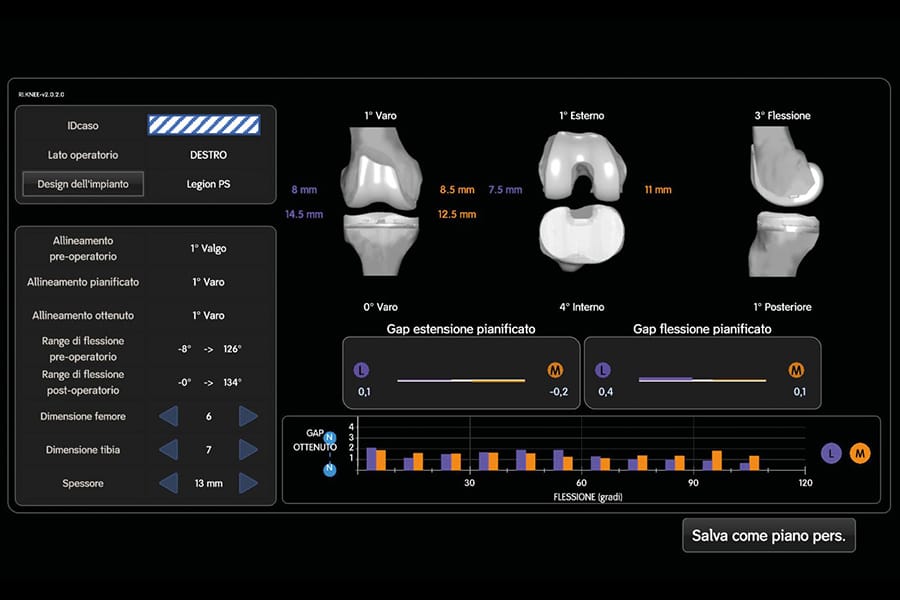Reduce Spessore thickness using left arrow
Viewport: 900px width, 600px height.
[170, 484]
